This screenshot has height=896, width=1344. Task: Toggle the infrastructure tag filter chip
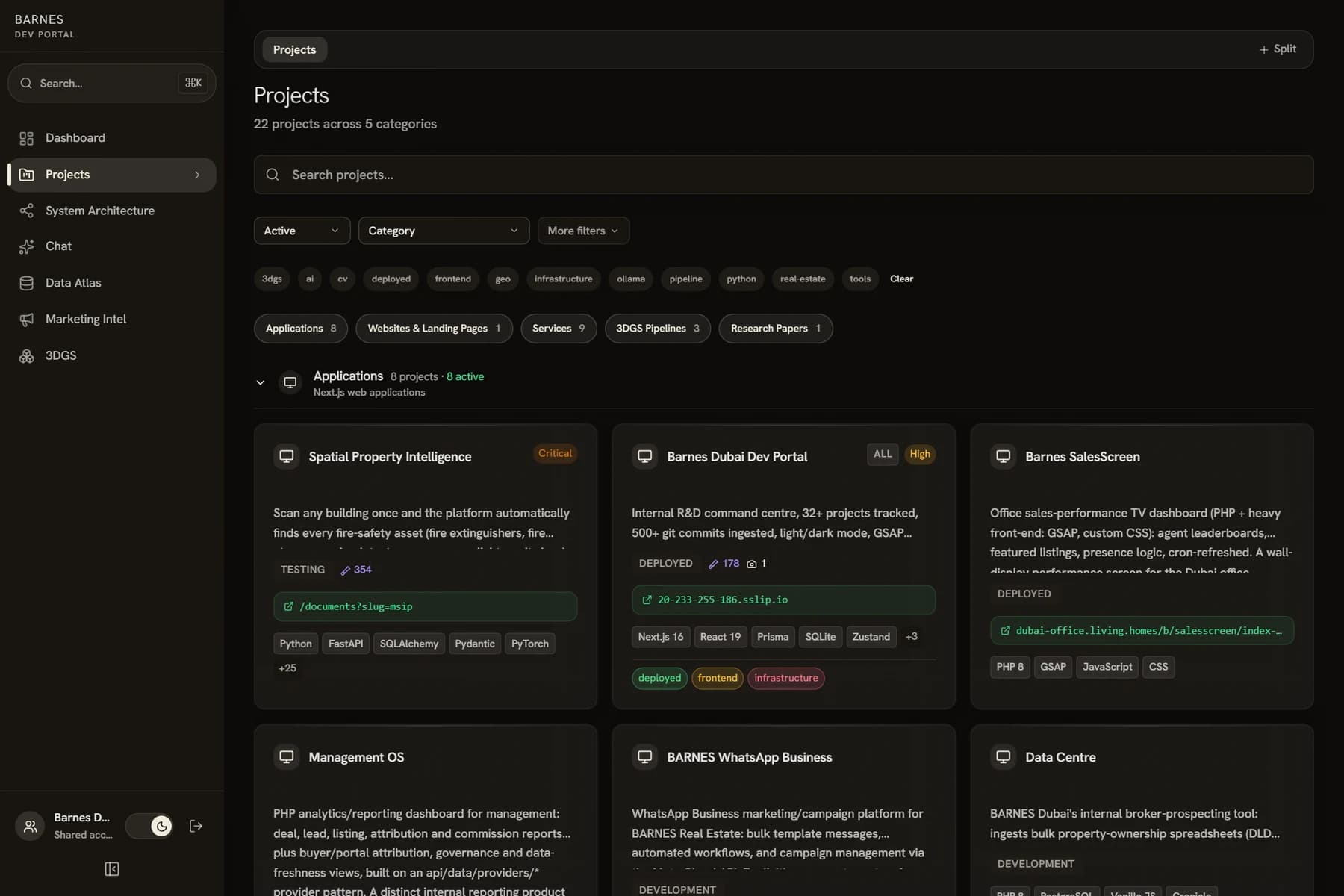[564, 279]
